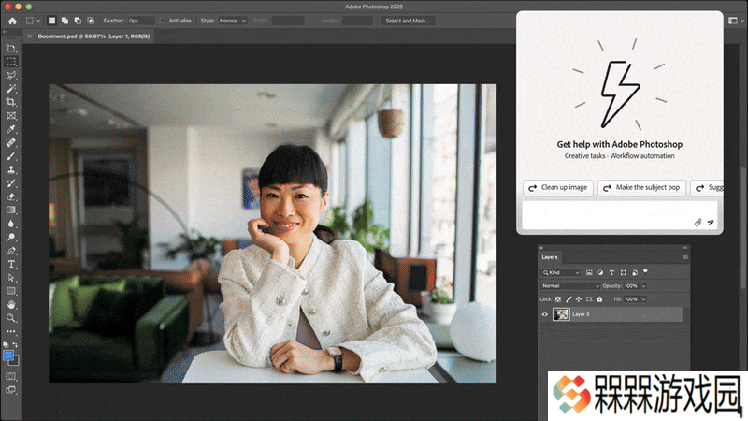This screenshot has height=421, width=748.
Task: Choose New Selection mode
Action: tap(52, 21)
